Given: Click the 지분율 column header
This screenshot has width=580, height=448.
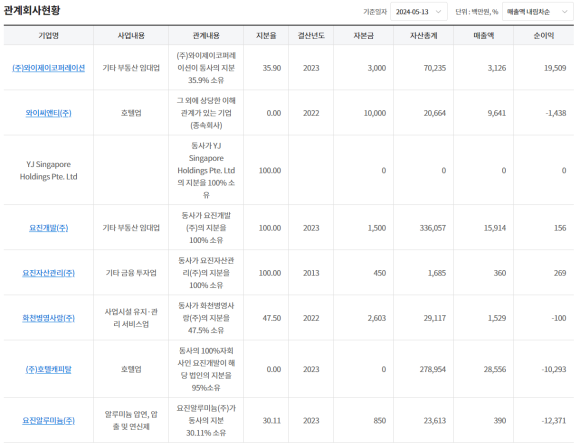Looking at the screenshot, I should click(266, 36).
